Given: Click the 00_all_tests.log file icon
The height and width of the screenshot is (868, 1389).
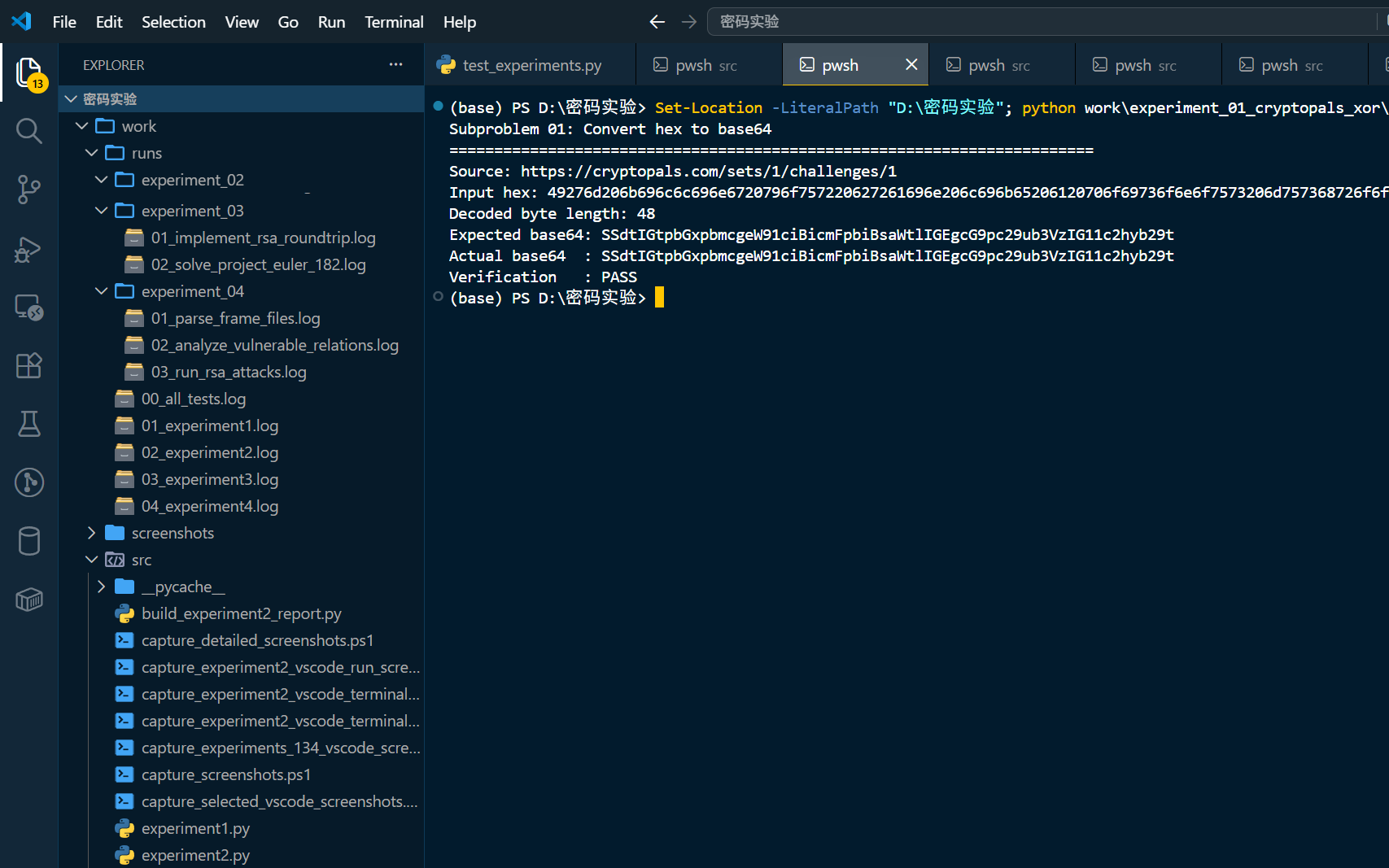Looking at the screenshot, I should point(124,399).
